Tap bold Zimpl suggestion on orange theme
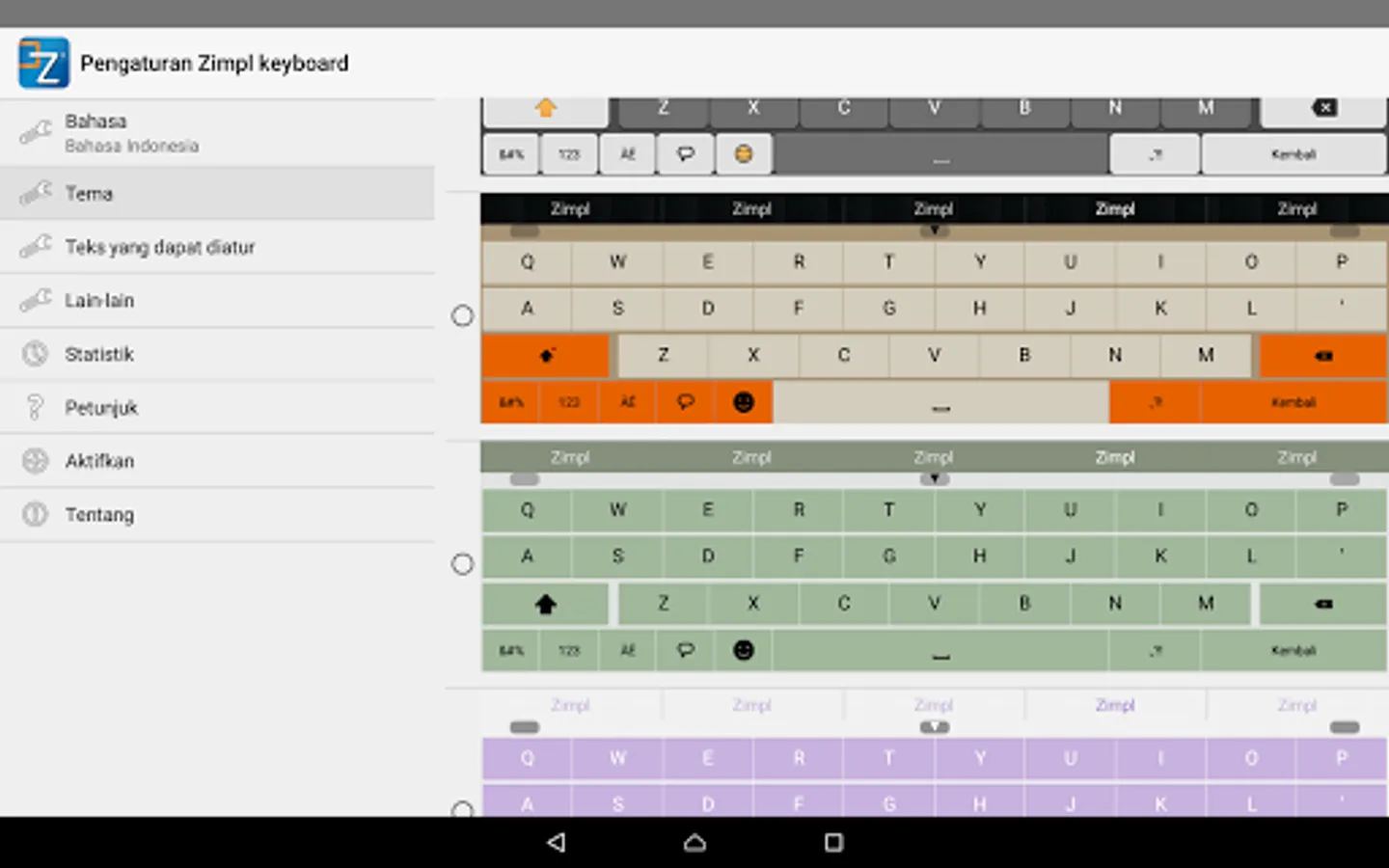The image size is (1389, 868). click(x=1114, y=208)
